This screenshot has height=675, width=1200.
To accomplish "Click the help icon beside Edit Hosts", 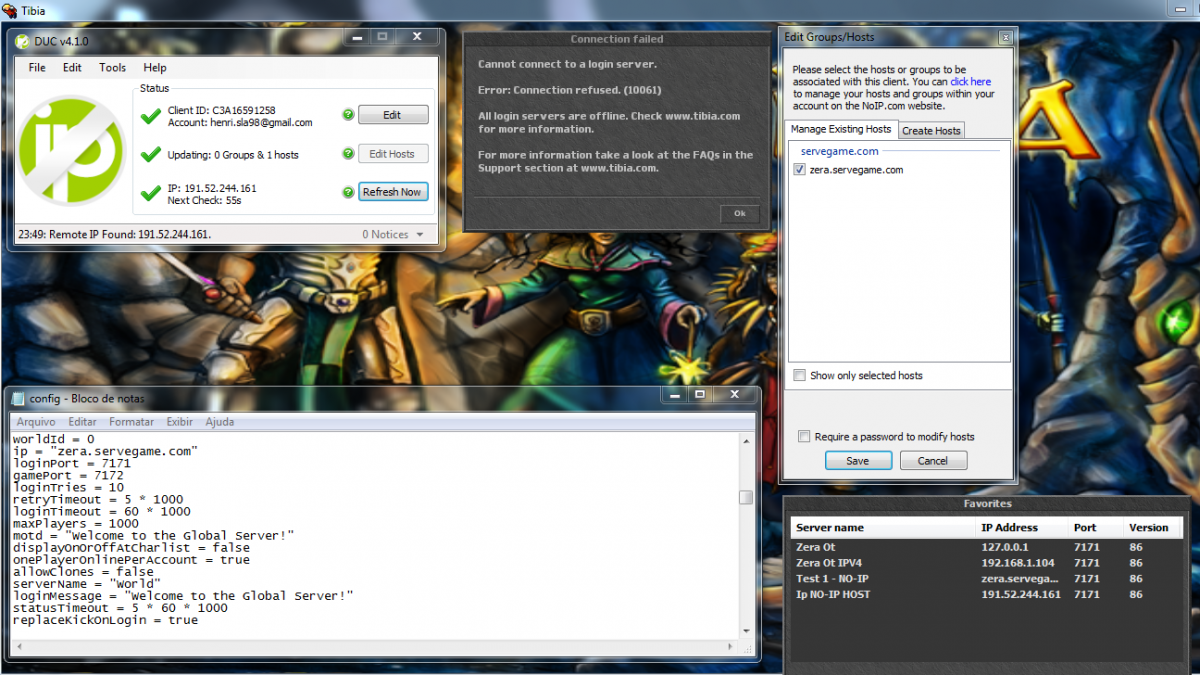I will click(348, 154).
